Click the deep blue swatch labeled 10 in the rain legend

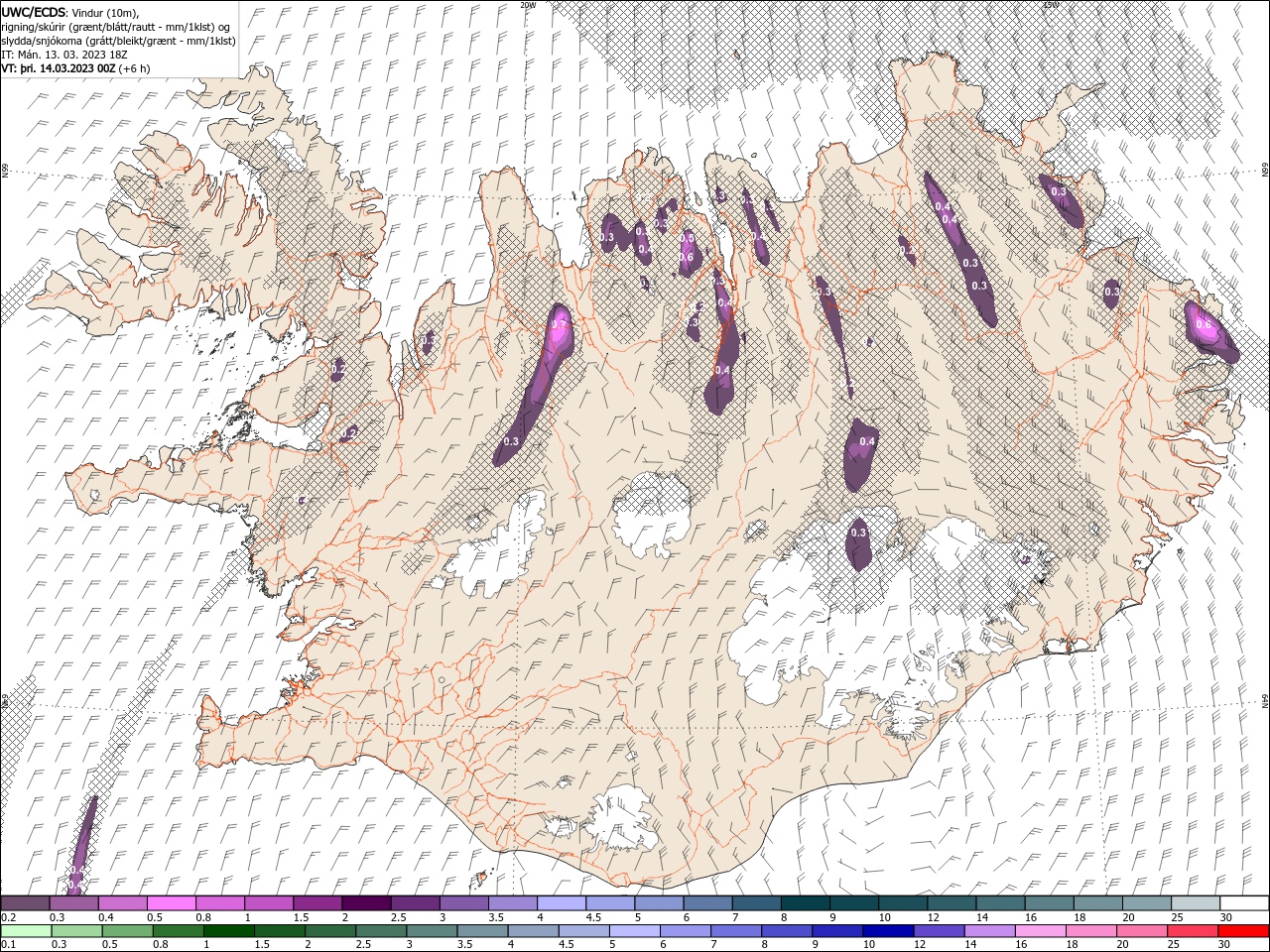(x=887, y=931)
